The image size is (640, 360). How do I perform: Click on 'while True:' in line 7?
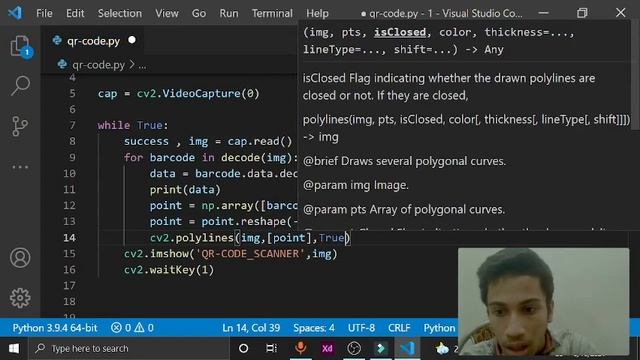click(133, 125)
